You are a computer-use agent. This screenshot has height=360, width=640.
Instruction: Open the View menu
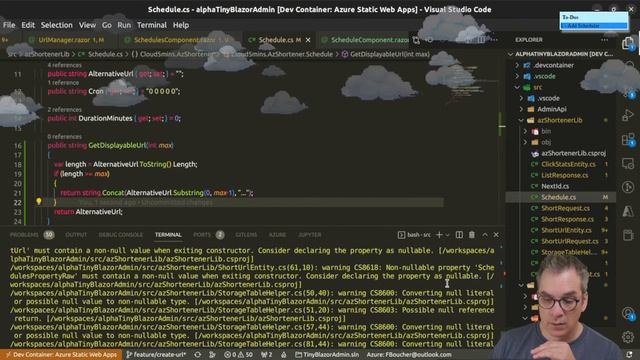pyautogui.click(x=87, y=25)
